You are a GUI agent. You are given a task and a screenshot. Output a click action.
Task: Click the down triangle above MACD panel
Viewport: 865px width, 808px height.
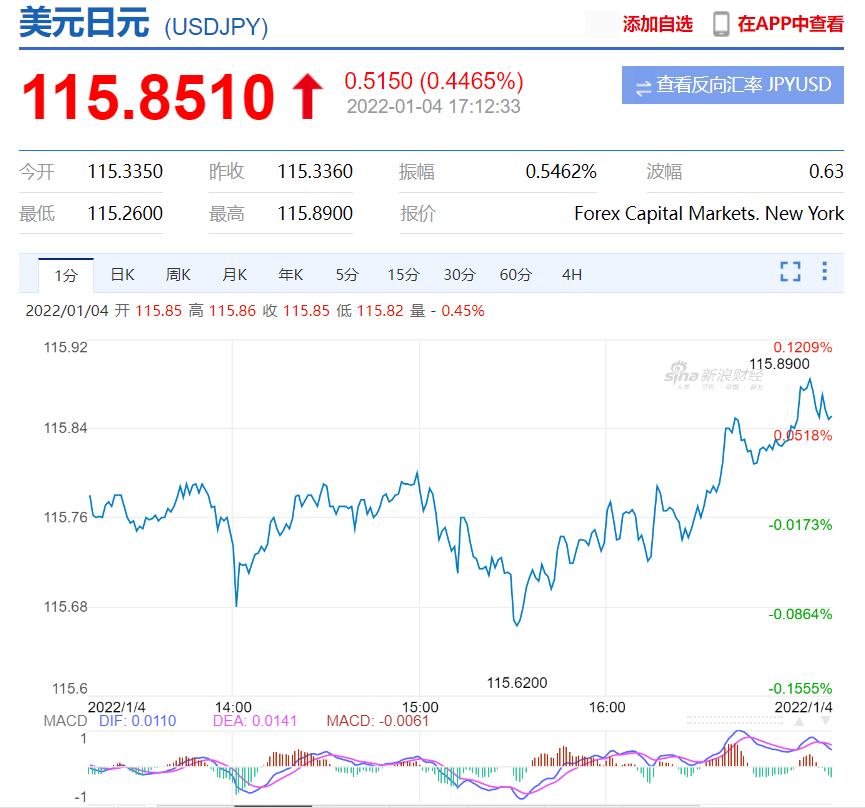click(x=825, y=721)
